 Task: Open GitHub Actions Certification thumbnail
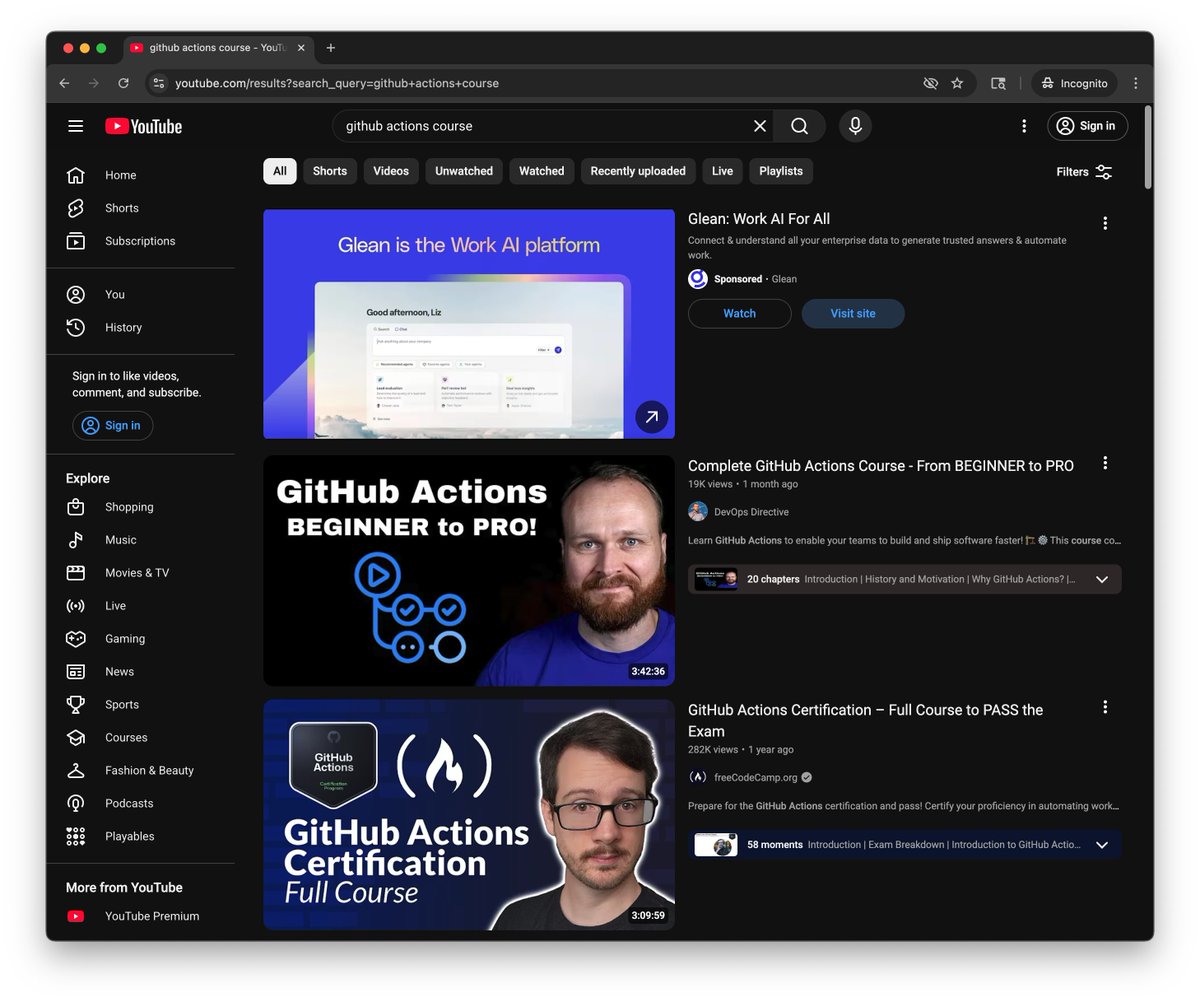point(469,815)
